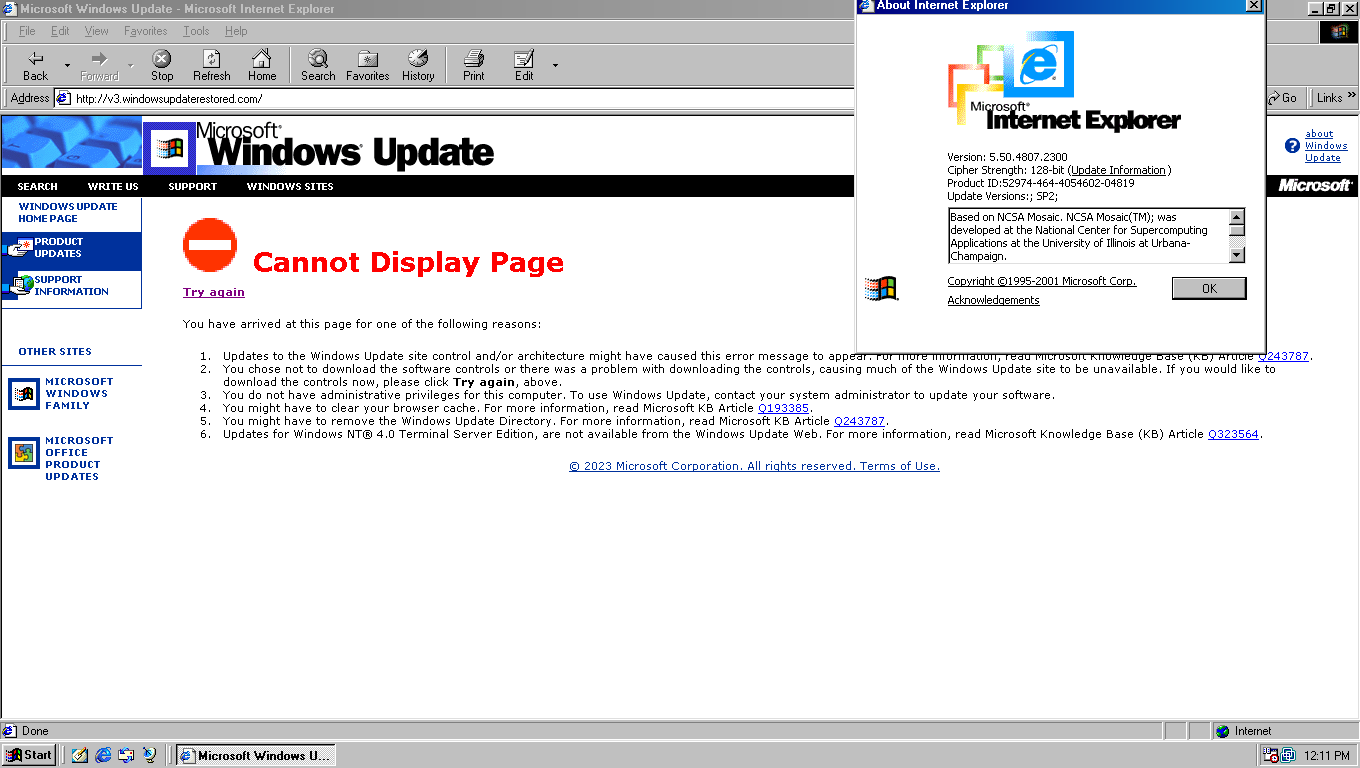Click Microsoft logo on black bar

click(1315, 186)
